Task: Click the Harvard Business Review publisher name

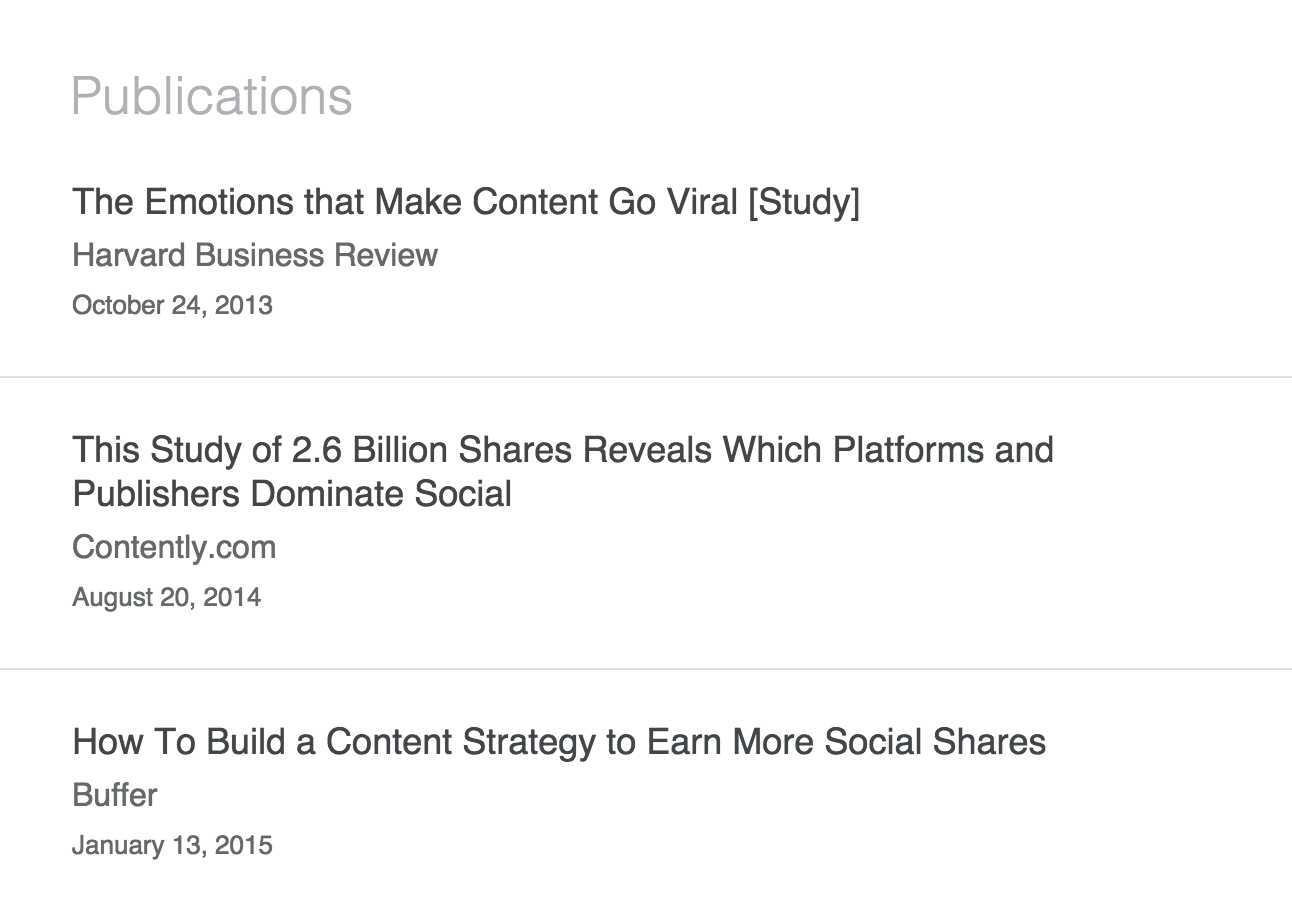Action: [x=255, y=255]
